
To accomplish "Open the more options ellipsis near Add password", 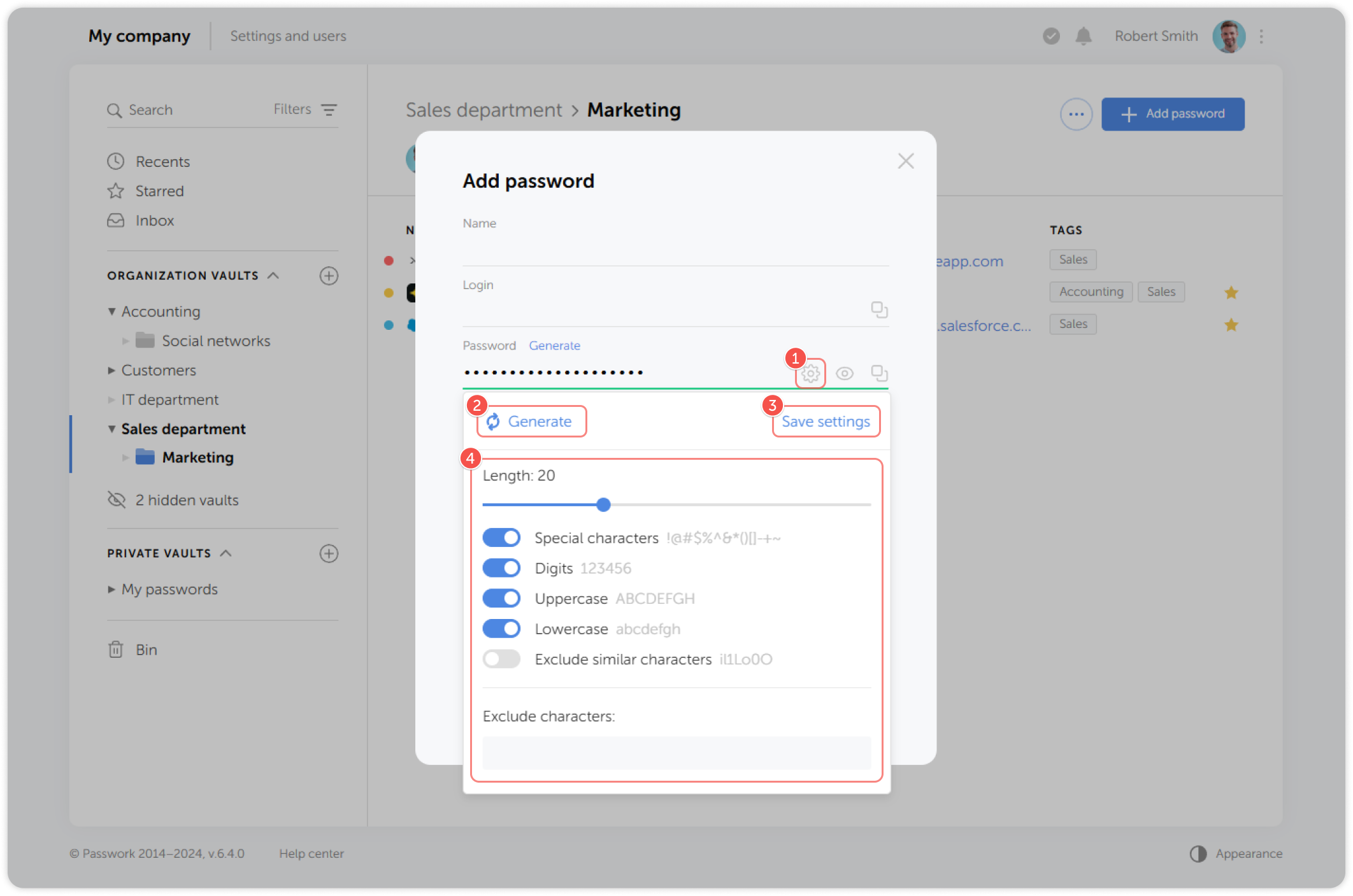I will pyautogui.click(x=1076, y=114).
